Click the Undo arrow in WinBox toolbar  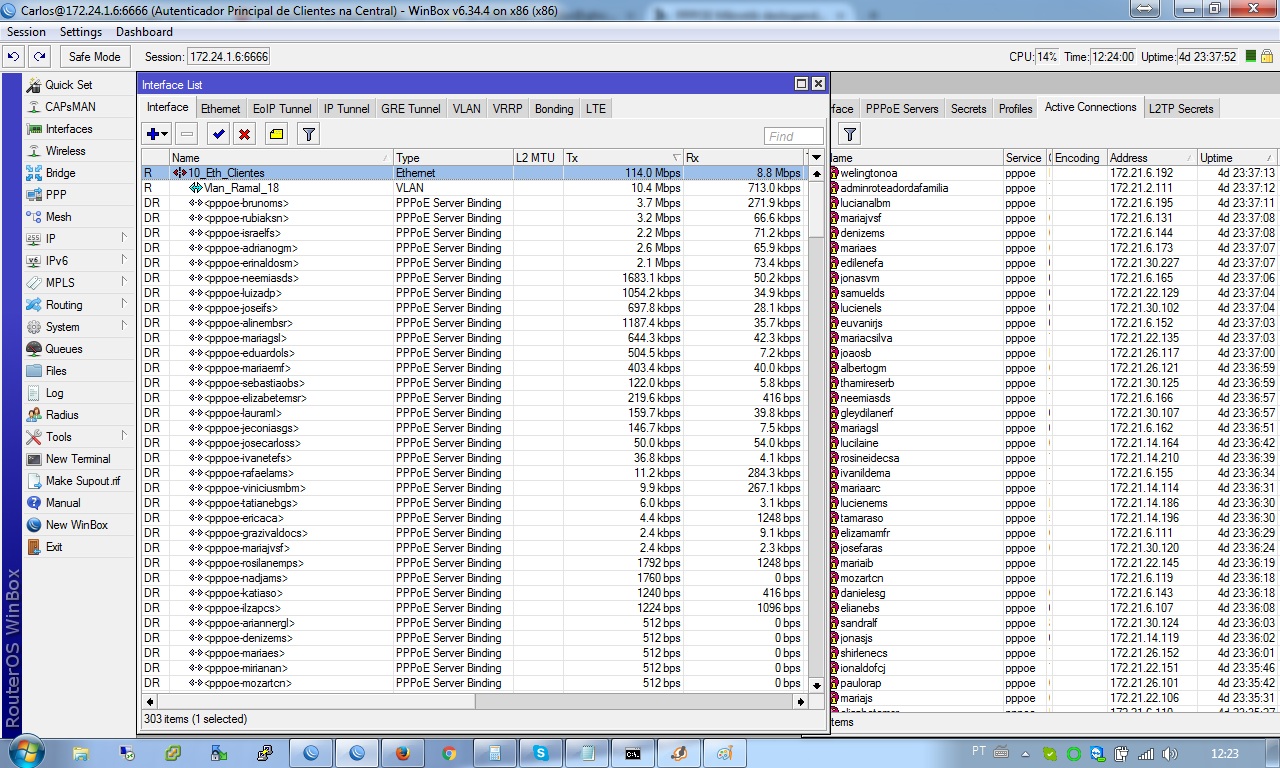point(15,57)
